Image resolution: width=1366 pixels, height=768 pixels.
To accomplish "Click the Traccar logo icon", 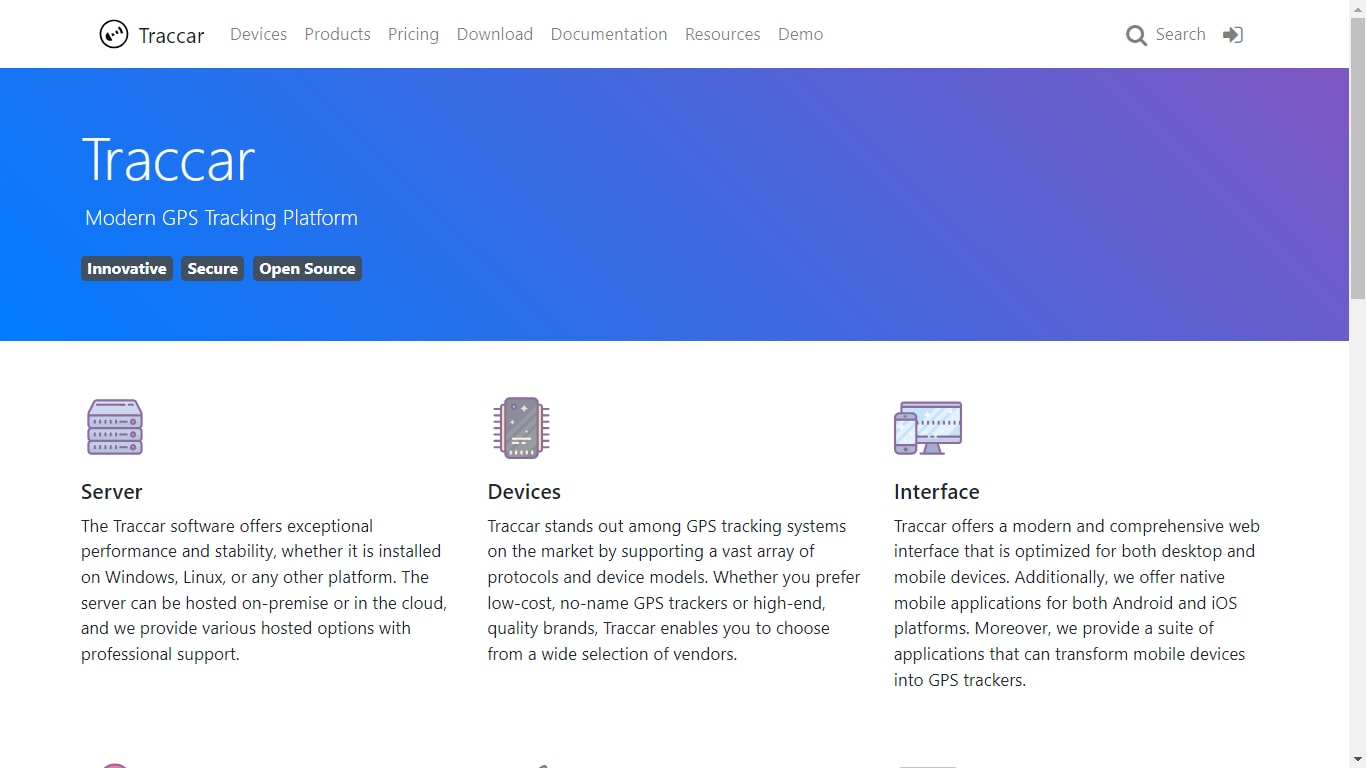I will (114, 34).
